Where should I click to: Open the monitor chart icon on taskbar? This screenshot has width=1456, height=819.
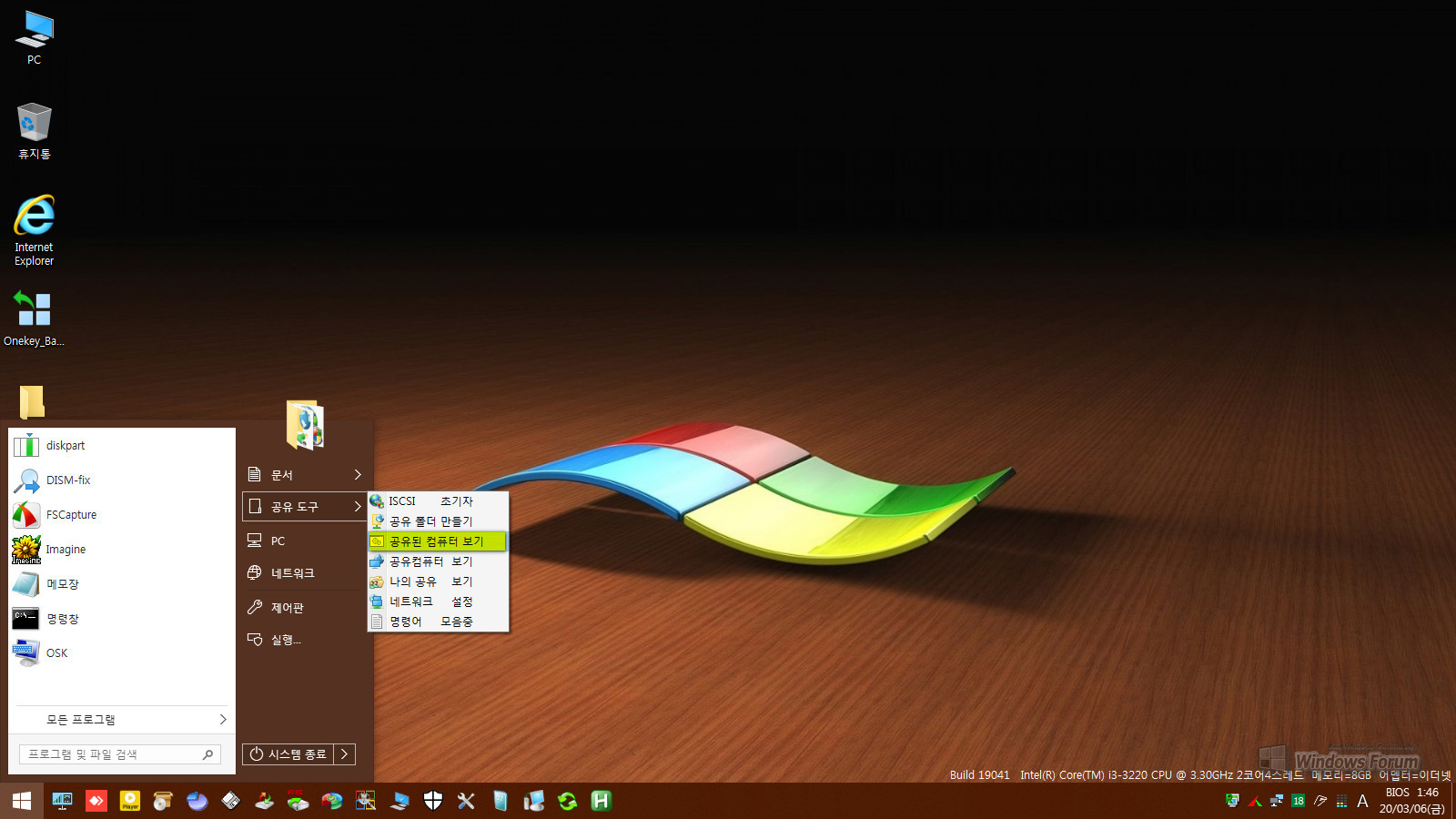tap(62, 801)
